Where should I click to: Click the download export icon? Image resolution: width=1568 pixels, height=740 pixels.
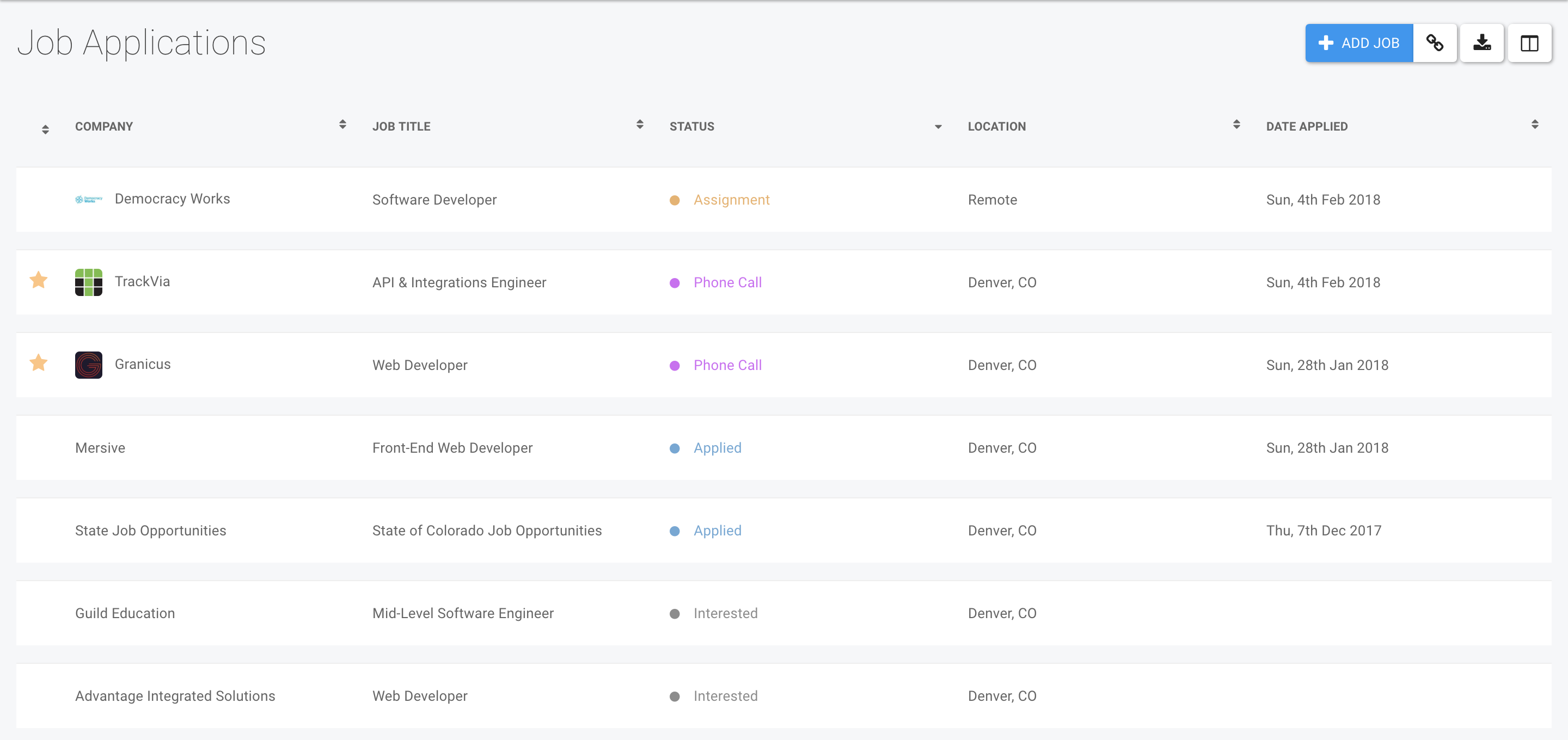[1481, 43]
